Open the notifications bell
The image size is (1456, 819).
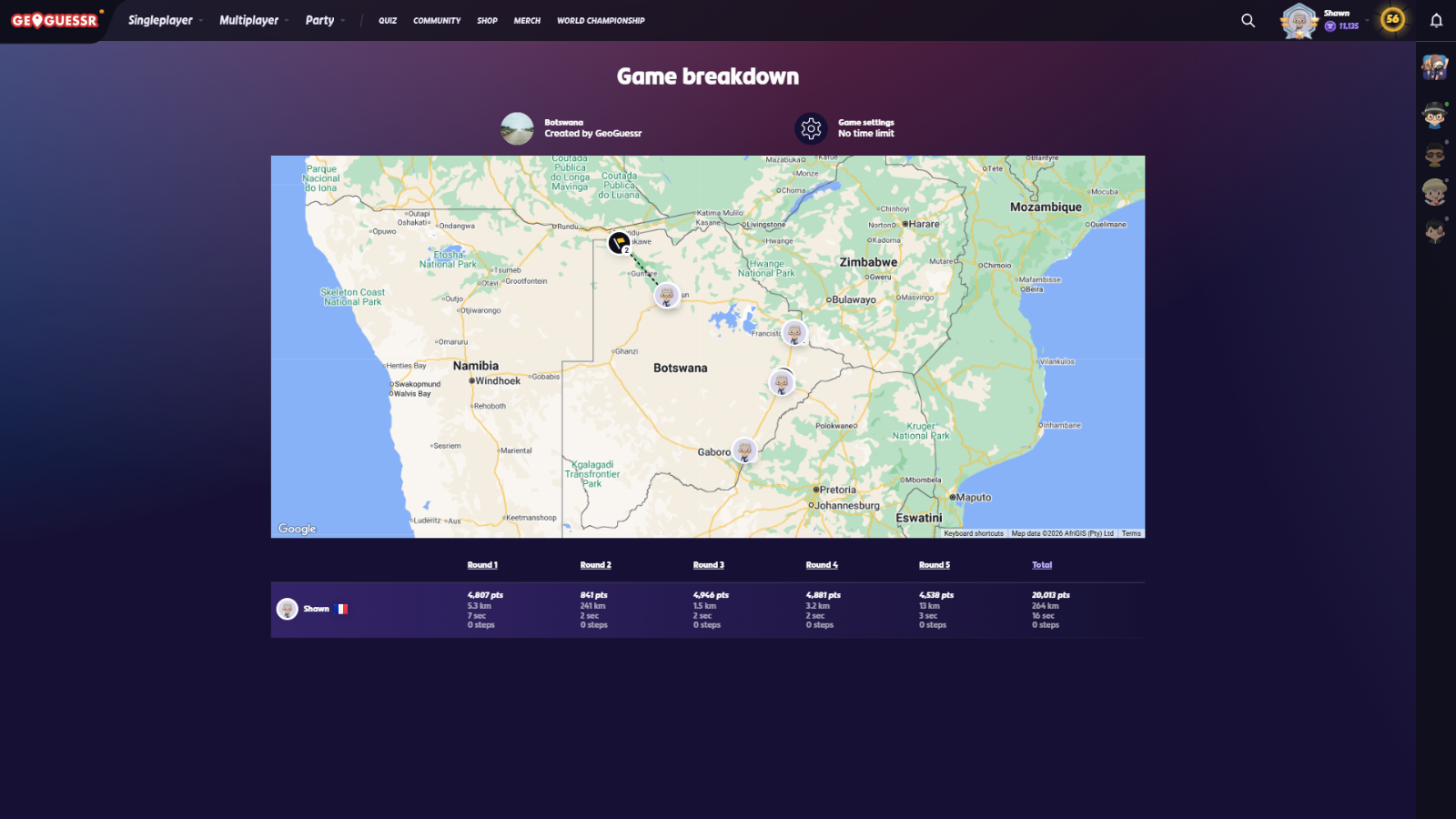[1436, 20]
